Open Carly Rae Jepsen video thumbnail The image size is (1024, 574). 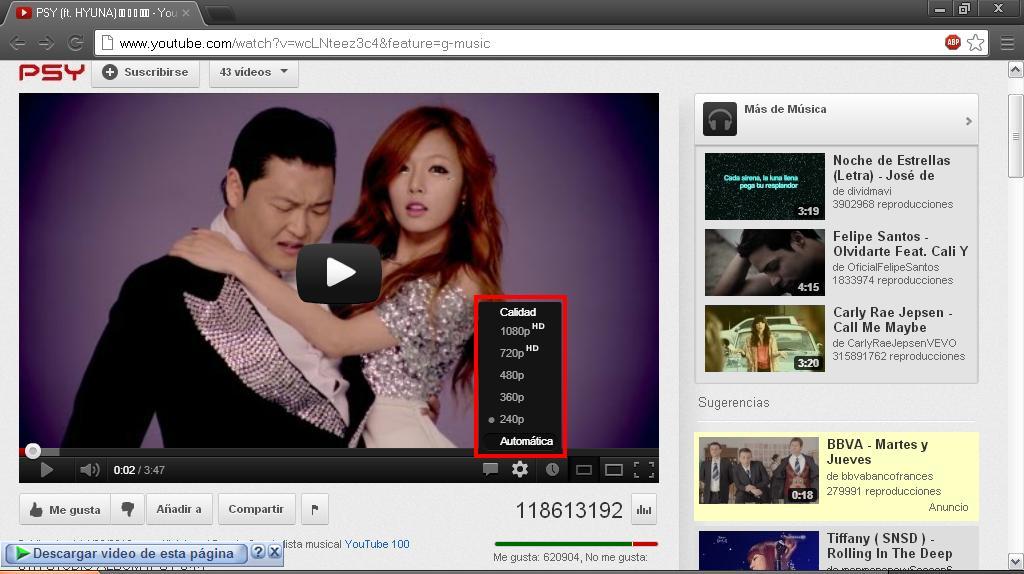[x=765, y=338]
